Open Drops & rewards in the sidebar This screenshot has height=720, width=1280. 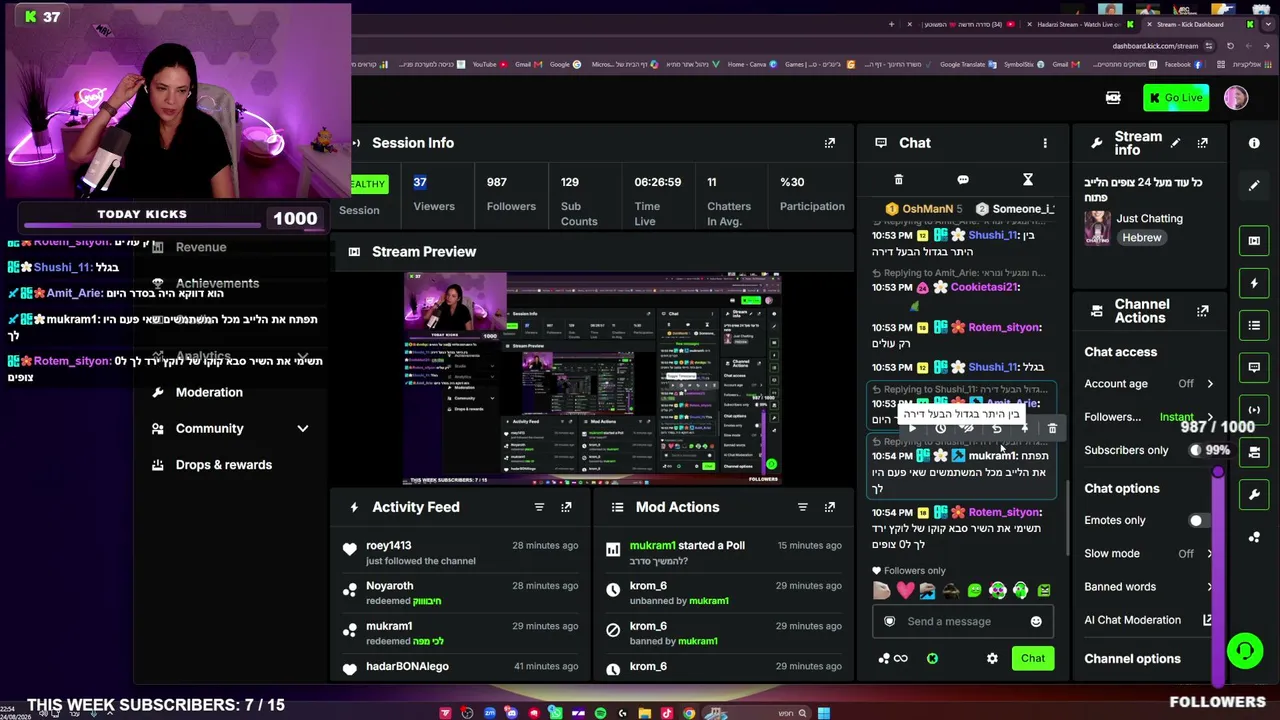tap(223, 465)
